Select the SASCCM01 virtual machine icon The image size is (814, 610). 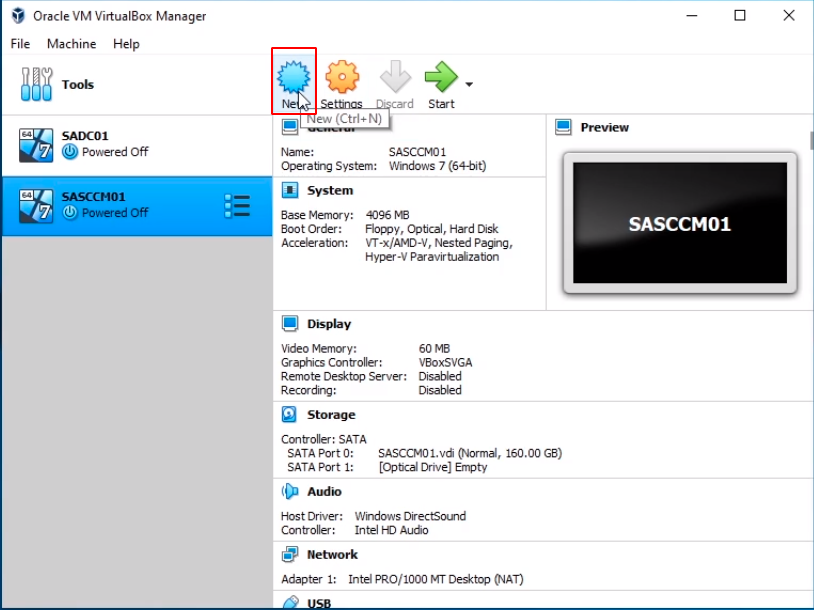pyautogui.click(x=36, y=206)
